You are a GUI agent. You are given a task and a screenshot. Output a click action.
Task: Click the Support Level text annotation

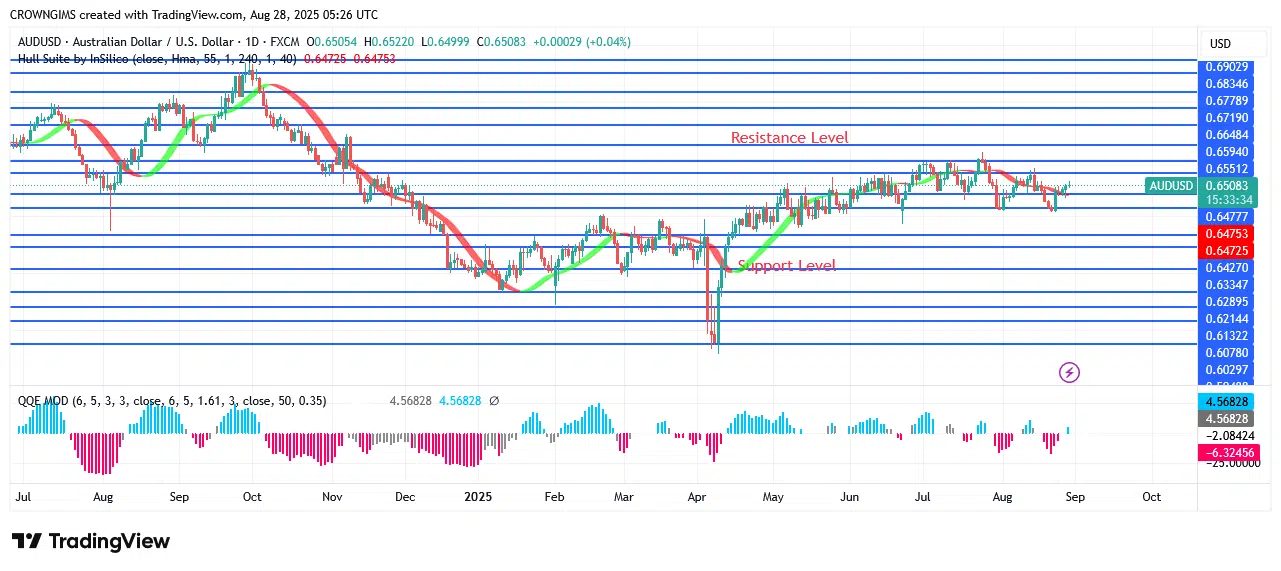coord(786,266)
